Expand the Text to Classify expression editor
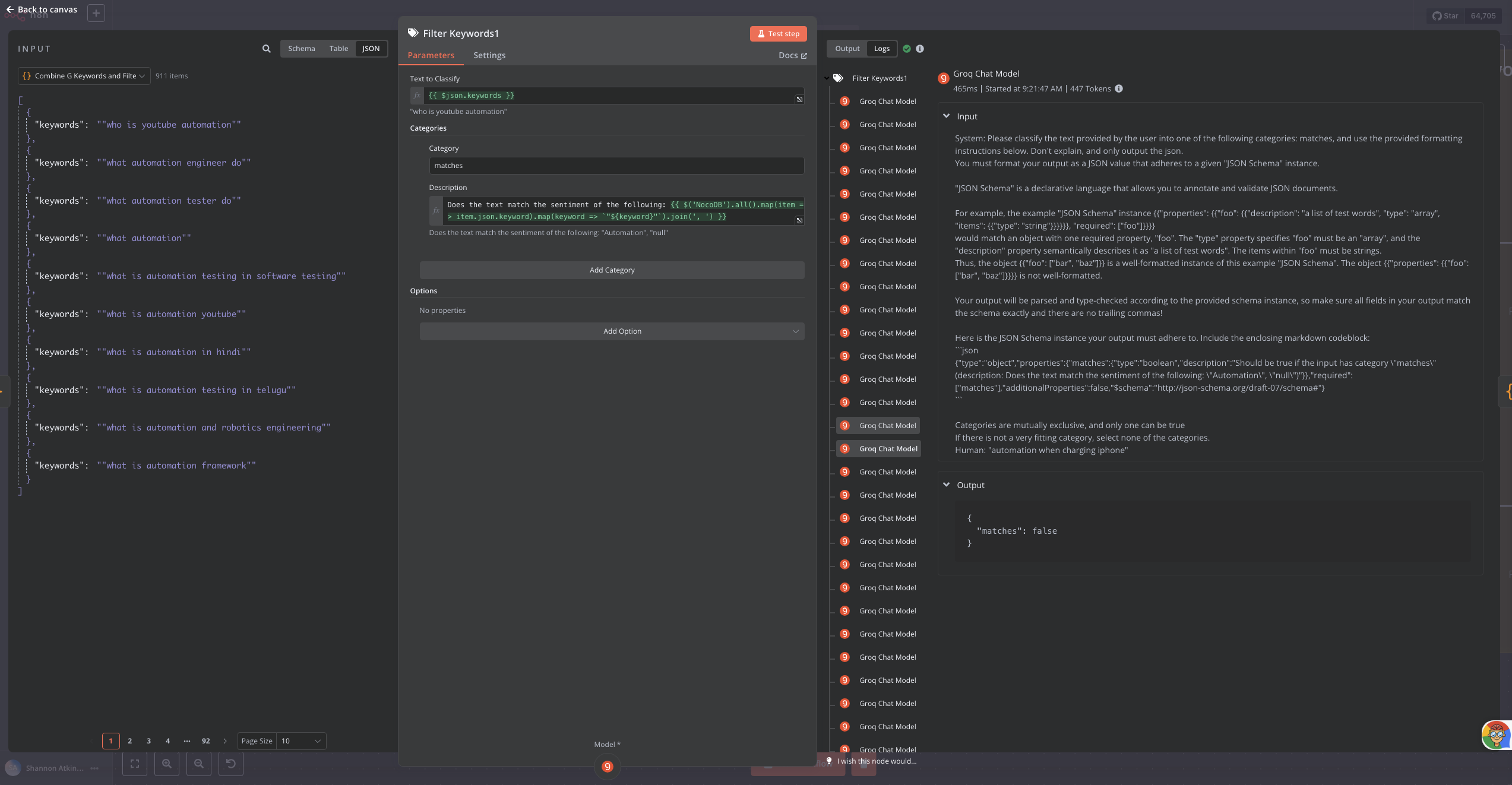This screenshot has width=1512, height=785. 799,99
